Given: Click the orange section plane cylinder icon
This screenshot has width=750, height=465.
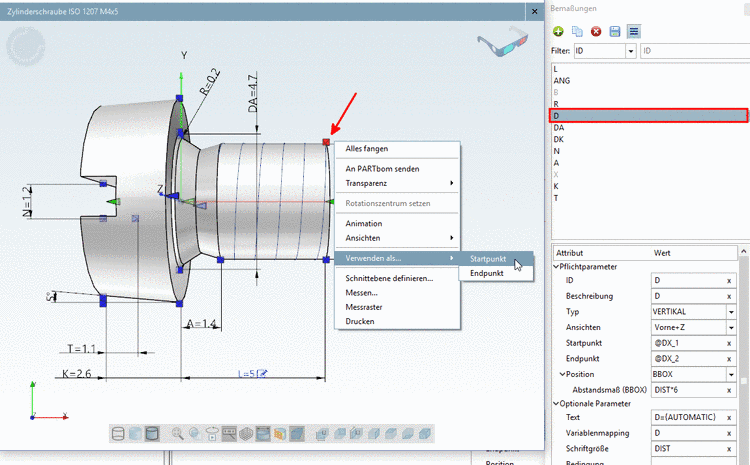Looking at the screenshot, I should (279, 434).
